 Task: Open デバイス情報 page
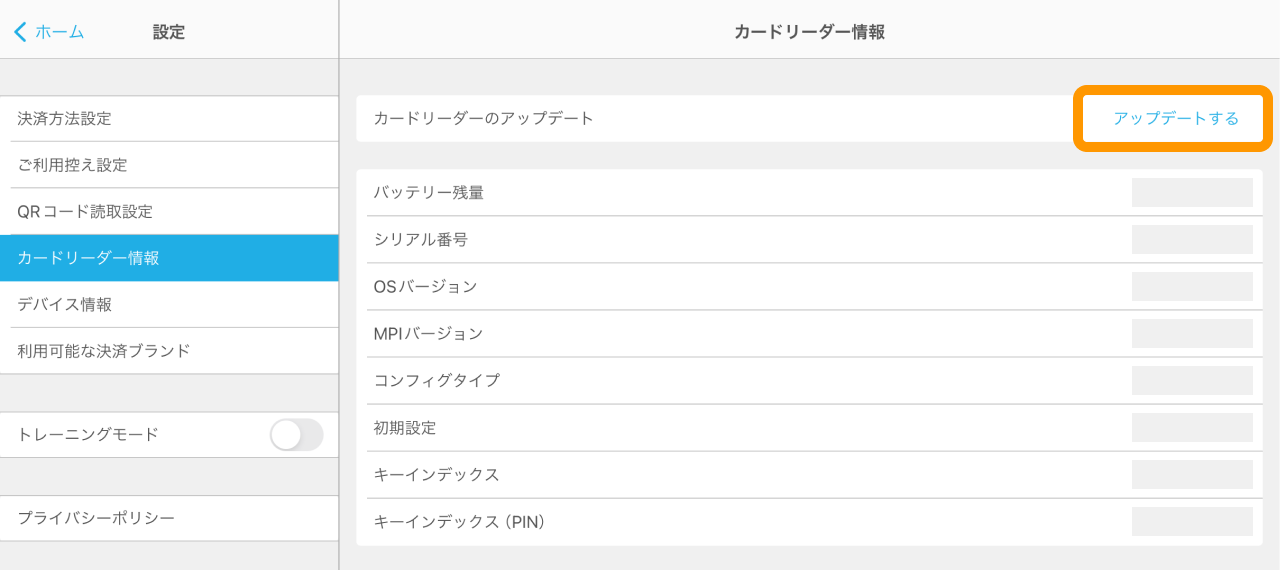tap(169, 305)
